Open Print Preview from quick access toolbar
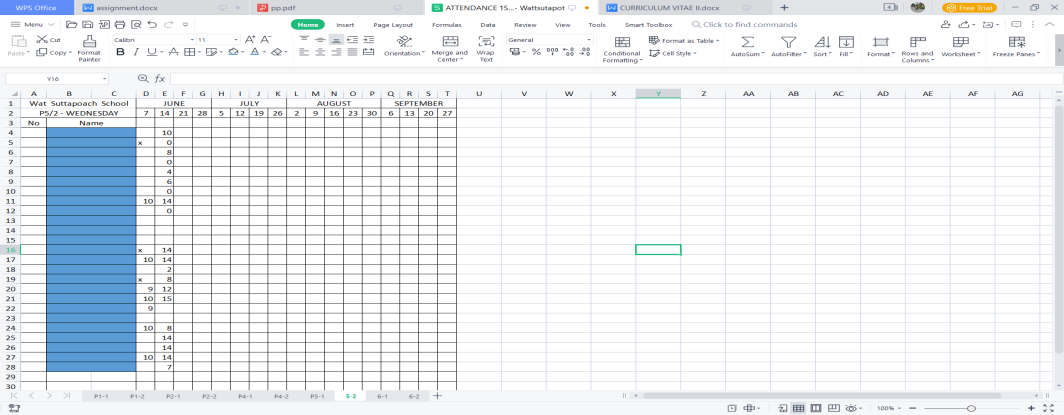 tap(136, 24)
